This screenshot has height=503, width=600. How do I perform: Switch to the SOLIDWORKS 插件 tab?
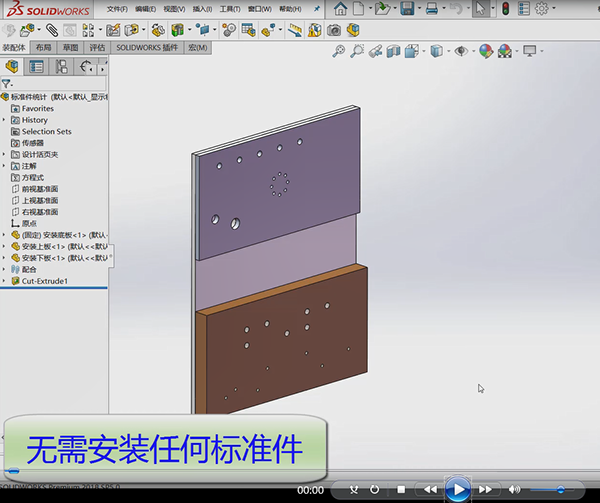[148, 47]
